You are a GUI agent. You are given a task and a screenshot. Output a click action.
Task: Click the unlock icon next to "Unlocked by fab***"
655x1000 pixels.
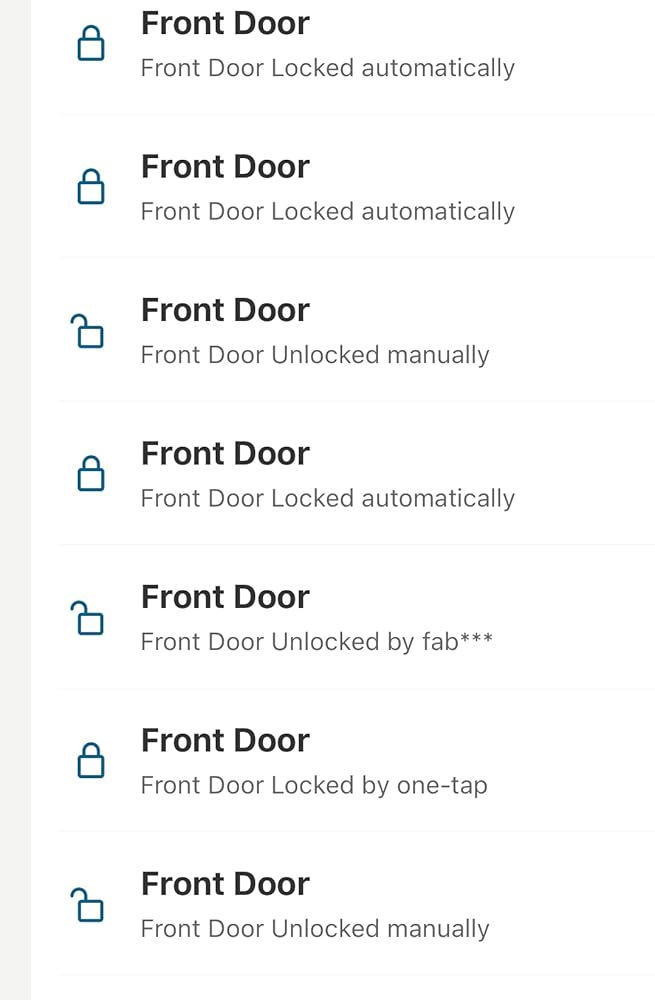coord(88,618)
